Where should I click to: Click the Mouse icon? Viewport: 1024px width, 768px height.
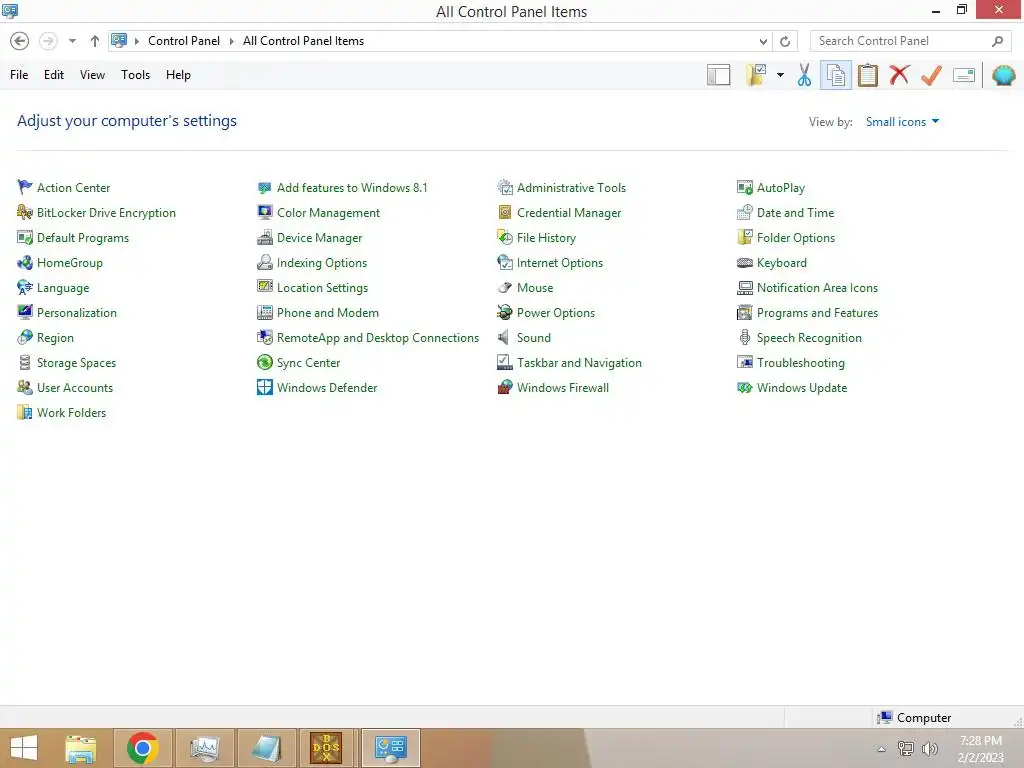coord(505,288)
